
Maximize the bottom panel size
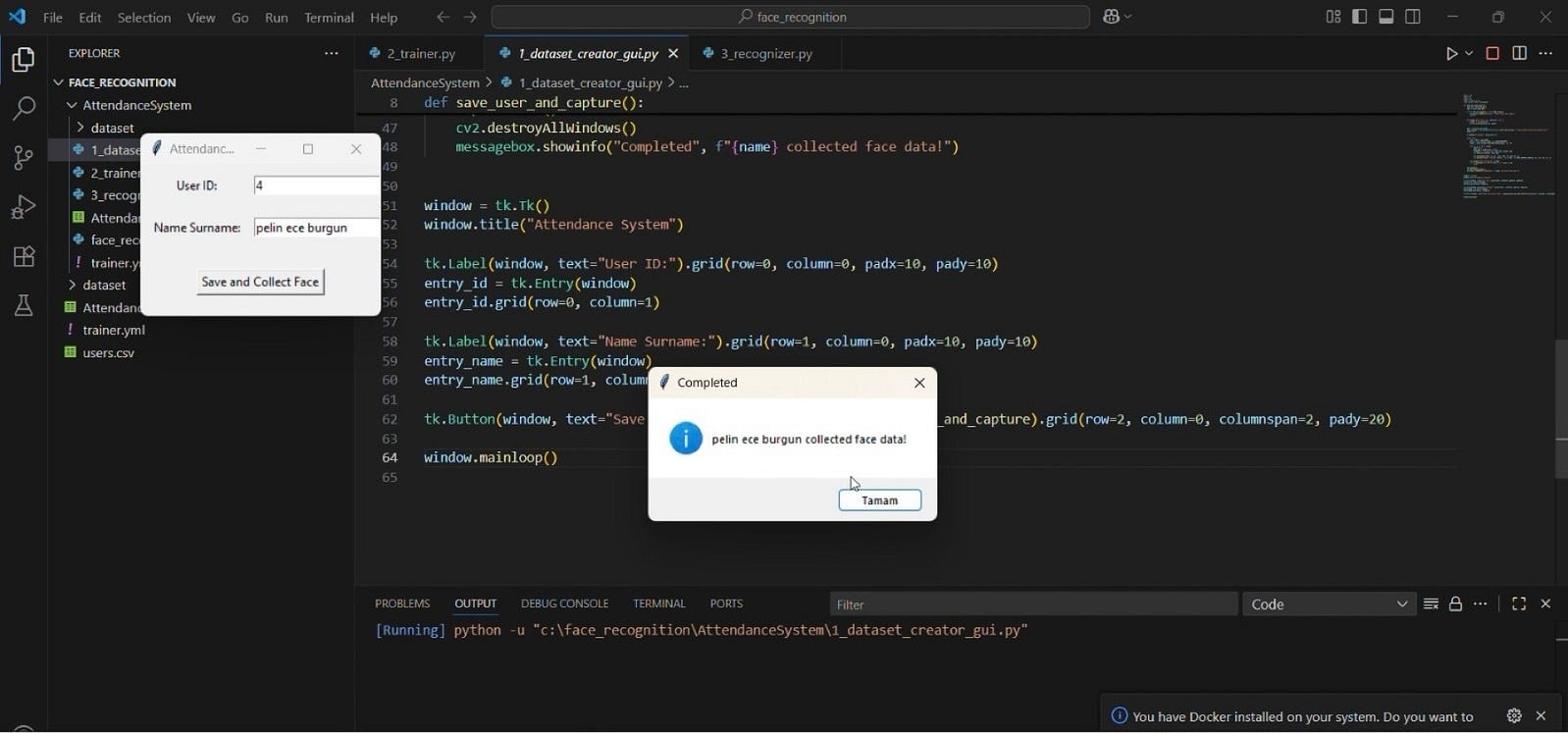click(1519, 604)
